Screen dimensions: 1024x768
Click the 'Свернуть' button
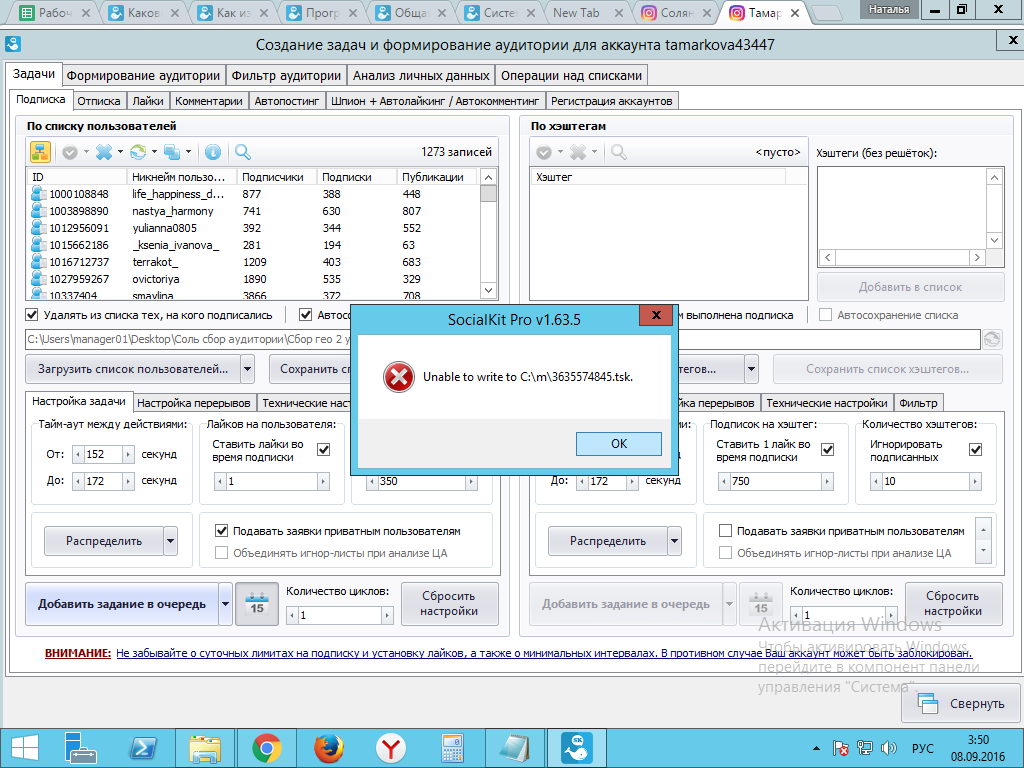[961, 703]
